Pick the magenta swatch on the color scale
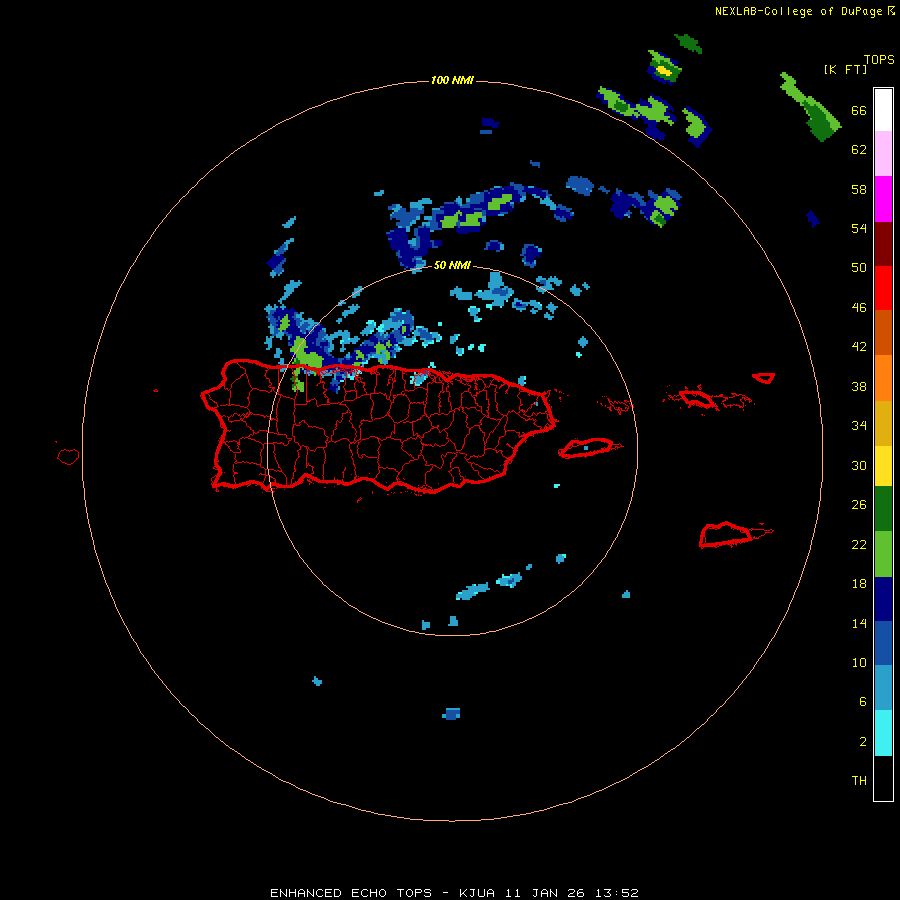 (x=883, y=199)
